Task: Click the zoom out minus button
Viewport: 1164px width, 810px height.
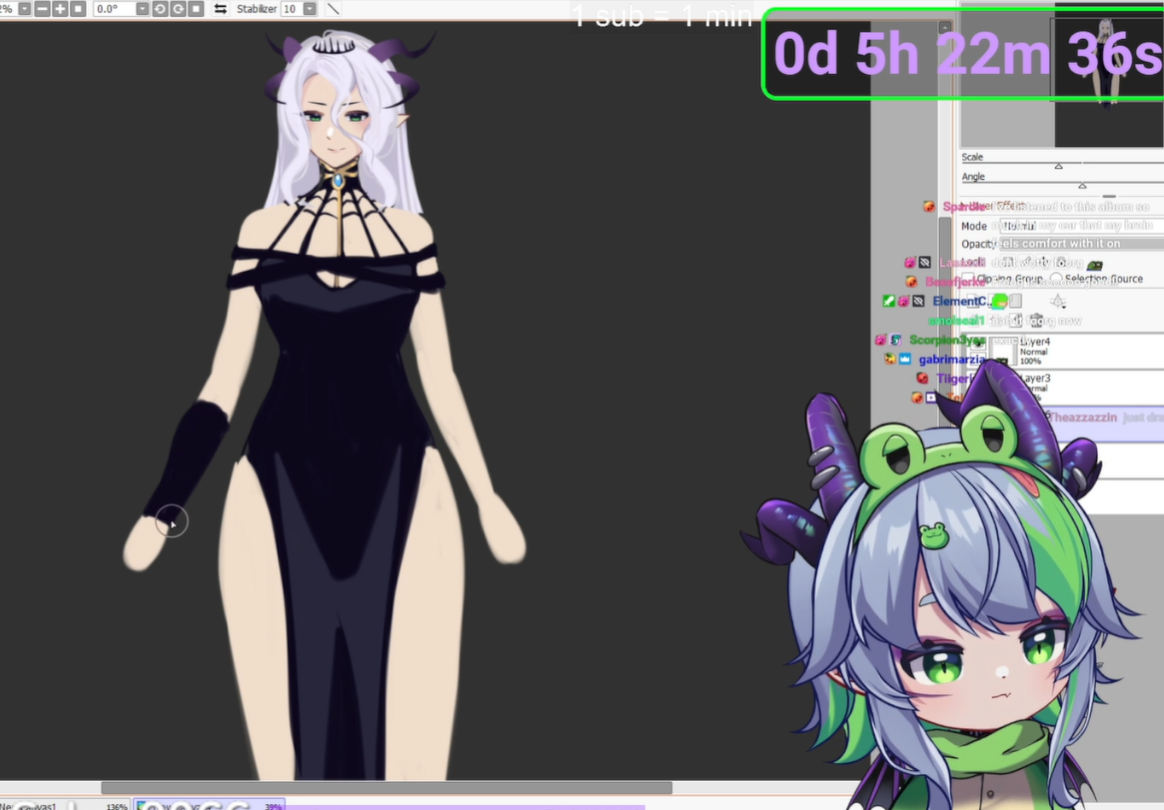Action: [42, 9]
